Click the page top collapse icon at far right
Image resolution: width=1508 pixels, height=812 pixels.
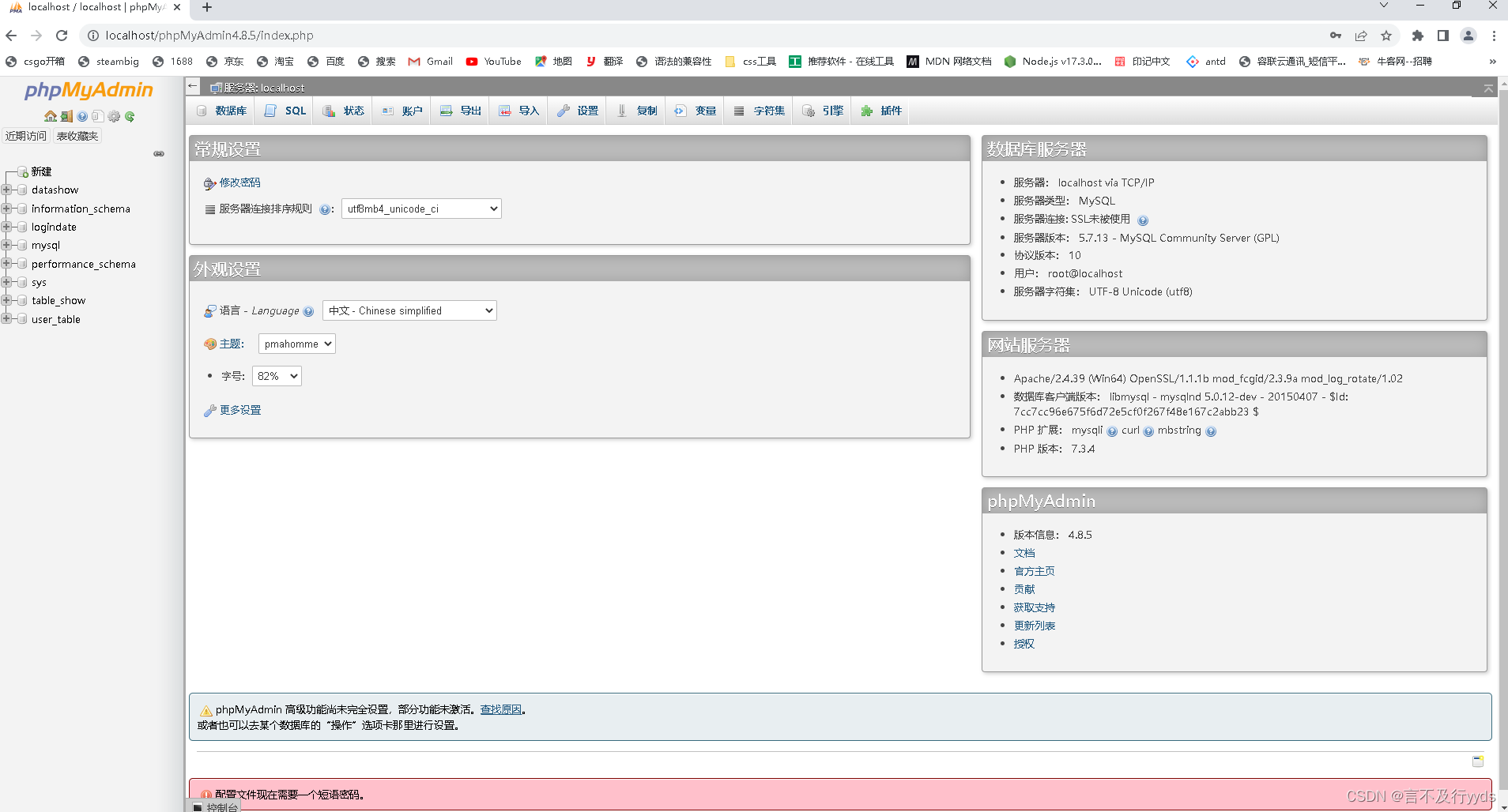(1488, 88)
